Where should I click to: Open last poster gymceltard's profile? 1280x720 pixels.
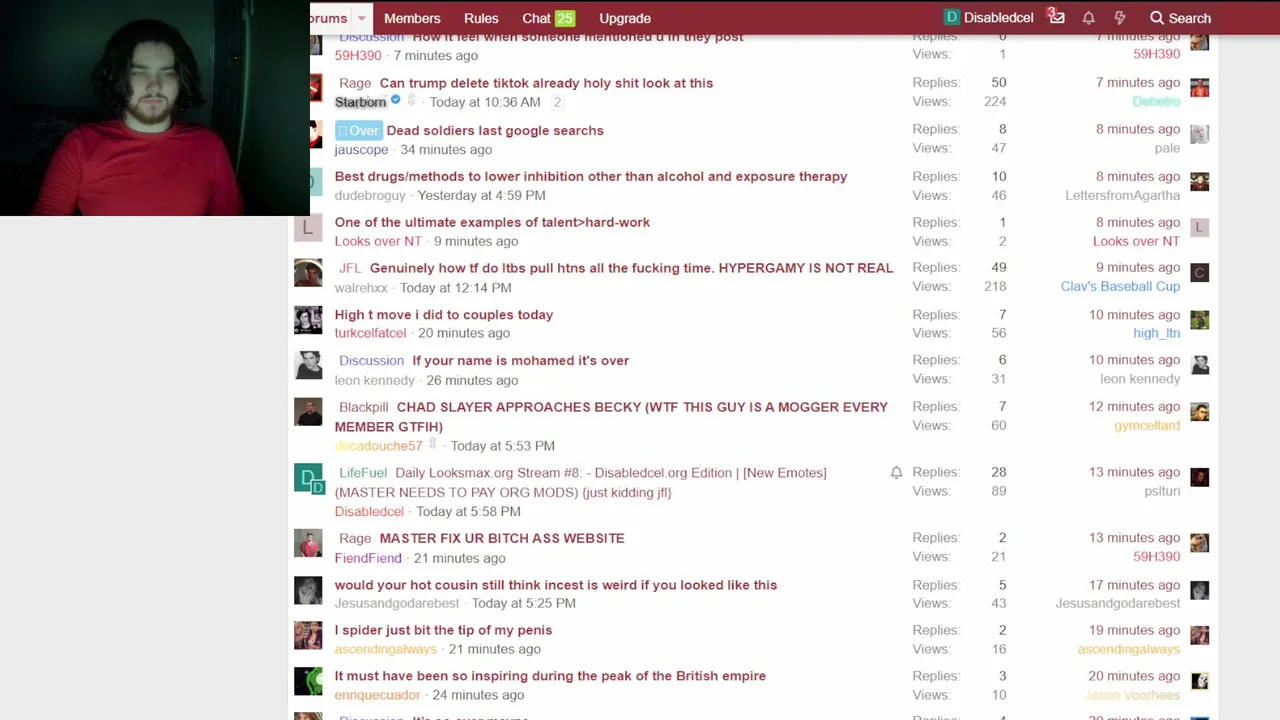(x=1147, y=426)
